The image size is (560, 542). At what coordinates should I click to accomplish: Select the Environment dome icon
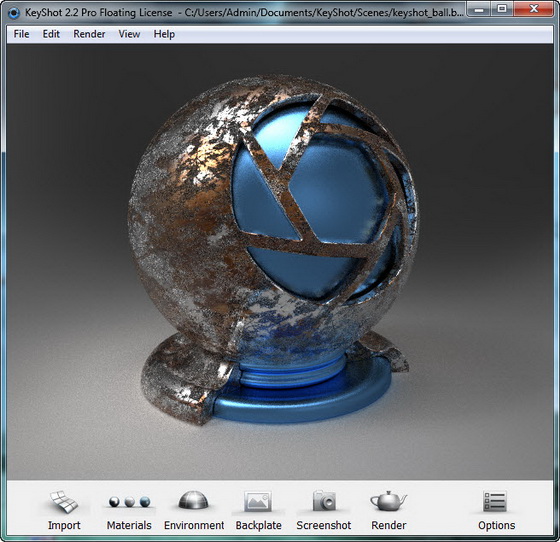pyautogui.click(x=193, y=500)
